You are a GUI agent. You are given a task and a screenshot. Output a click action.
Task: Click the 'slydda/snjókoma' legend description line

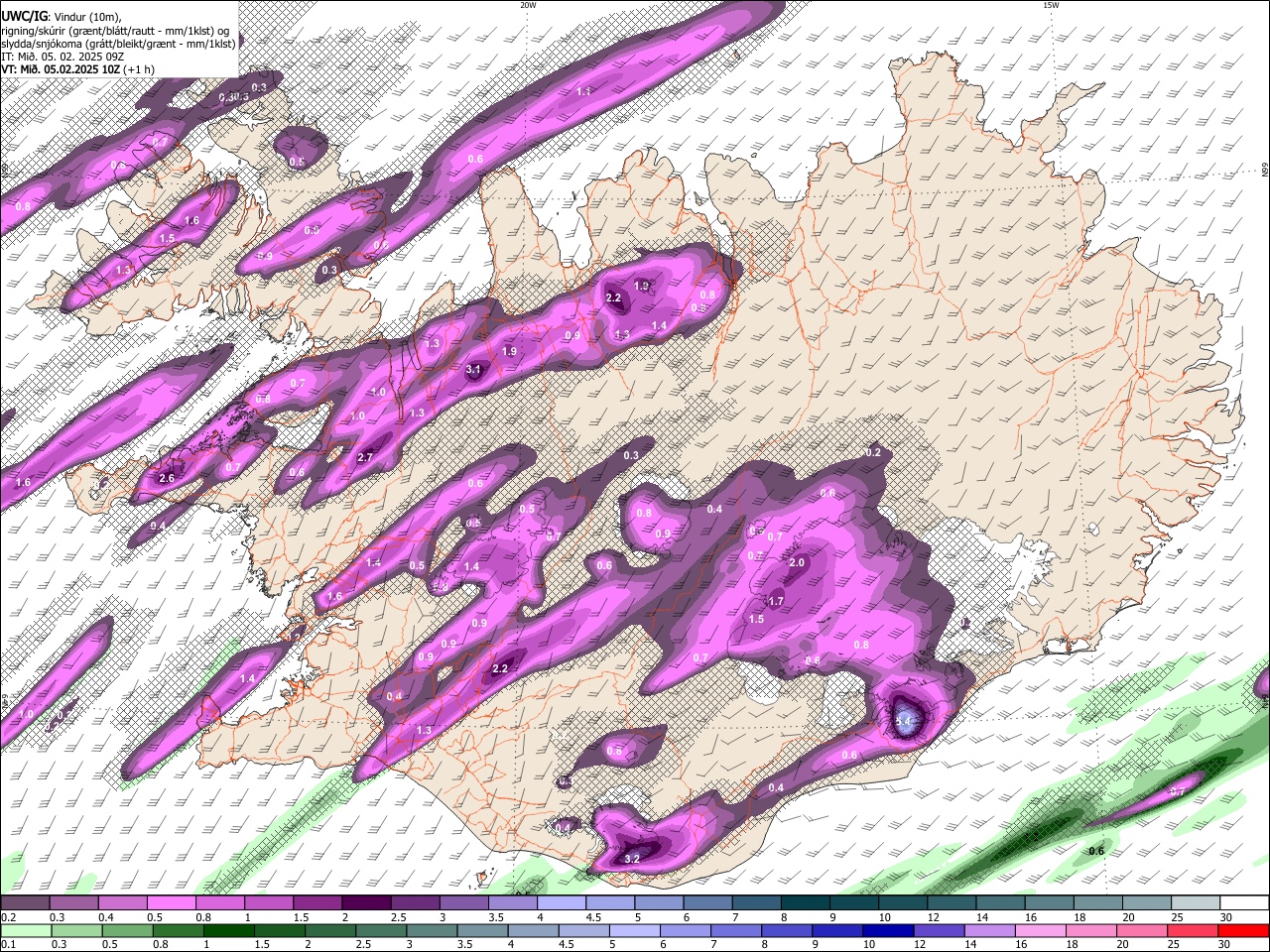click(118, 44)
